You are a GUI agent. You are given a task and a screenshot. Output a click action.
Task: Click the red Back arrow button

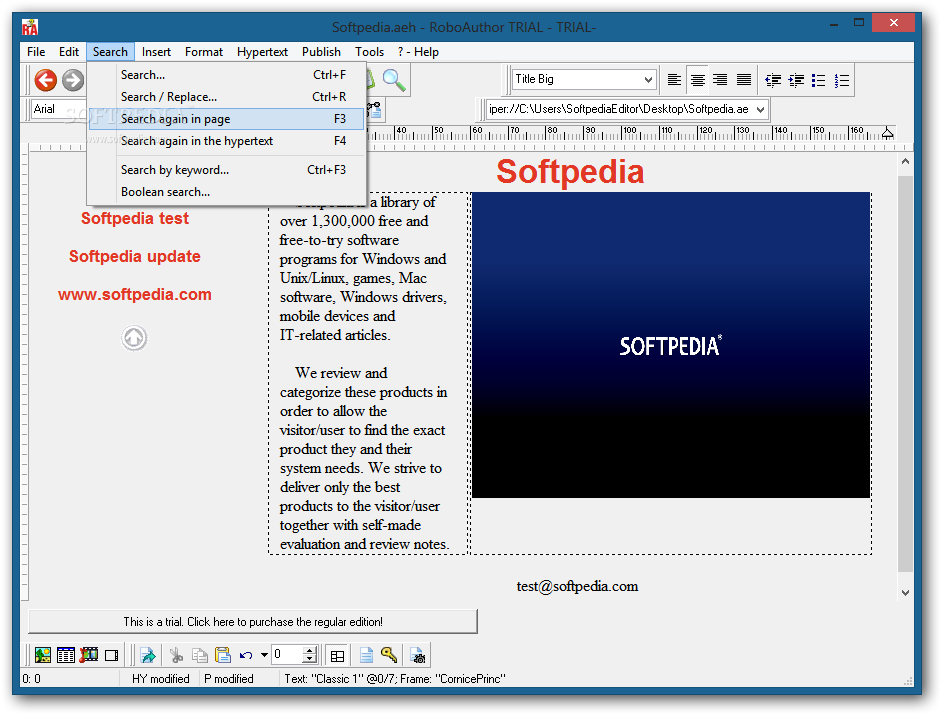tap(46, 80)
